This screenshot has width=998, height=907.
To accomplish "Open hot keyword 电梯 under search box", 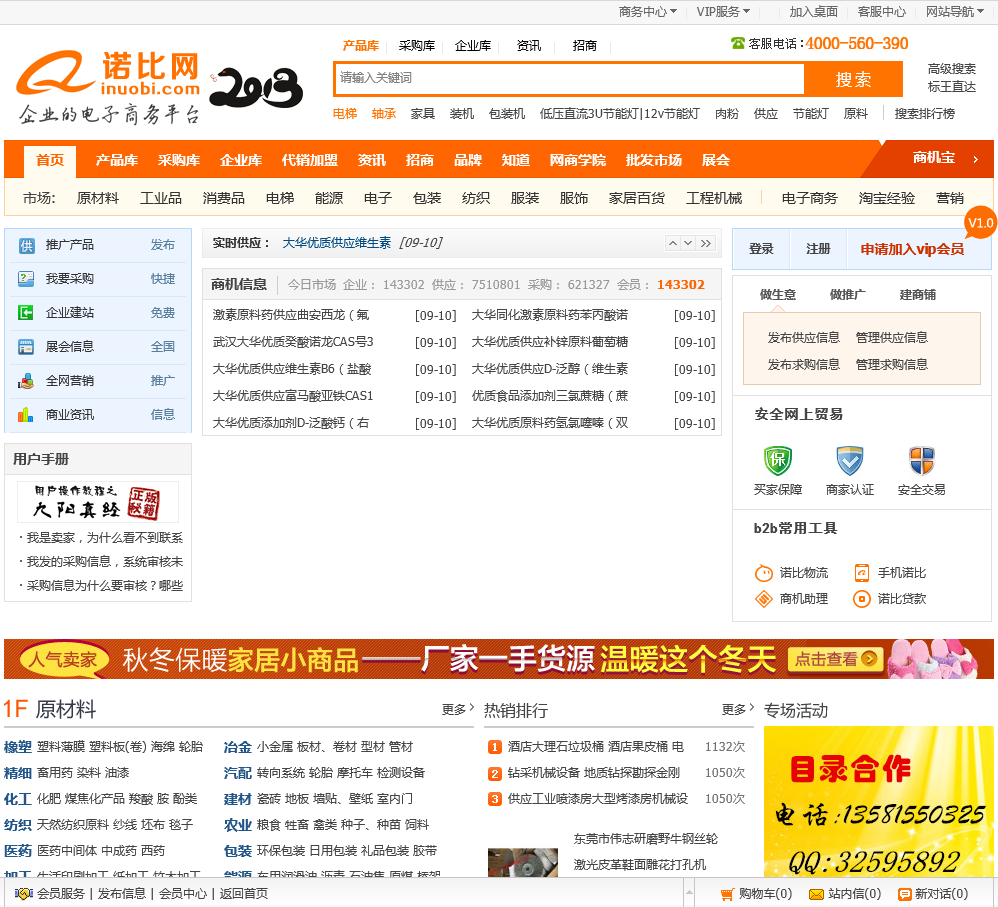I will click(345, 113).
